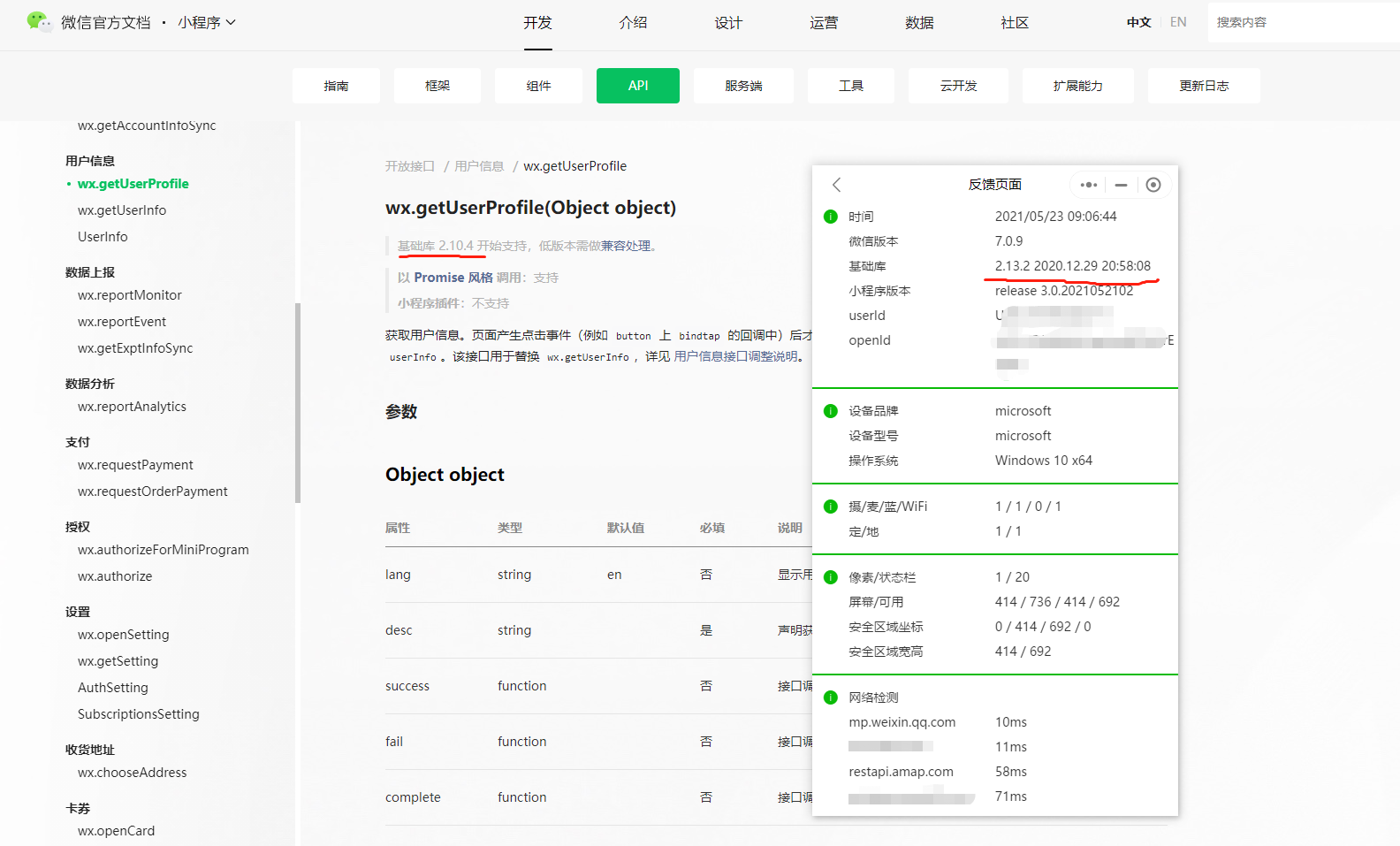Click the WeChat logo icon
The height and width of the screenshot is (846, 1400).
pyautogui.click(x=39, y=22)
